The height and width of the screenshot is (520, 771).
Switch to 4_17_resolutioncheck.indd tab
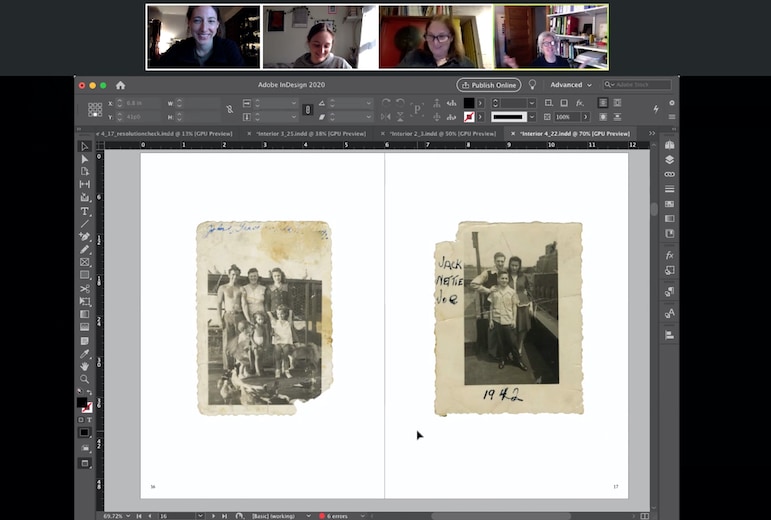click(x=166, y=134)
